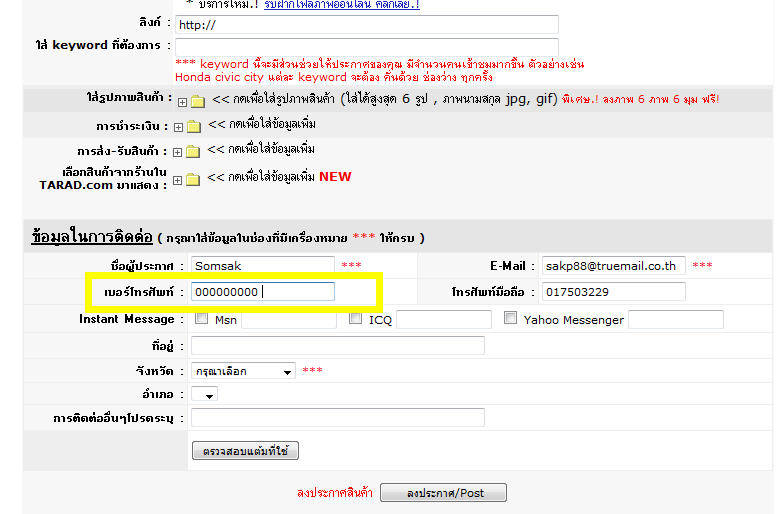Image resolution: width=776 pixels, height=514 pixels.
Task: Click the E-Mail field with sakp88@truemail.co.th
Action: [x=613, y=266]
